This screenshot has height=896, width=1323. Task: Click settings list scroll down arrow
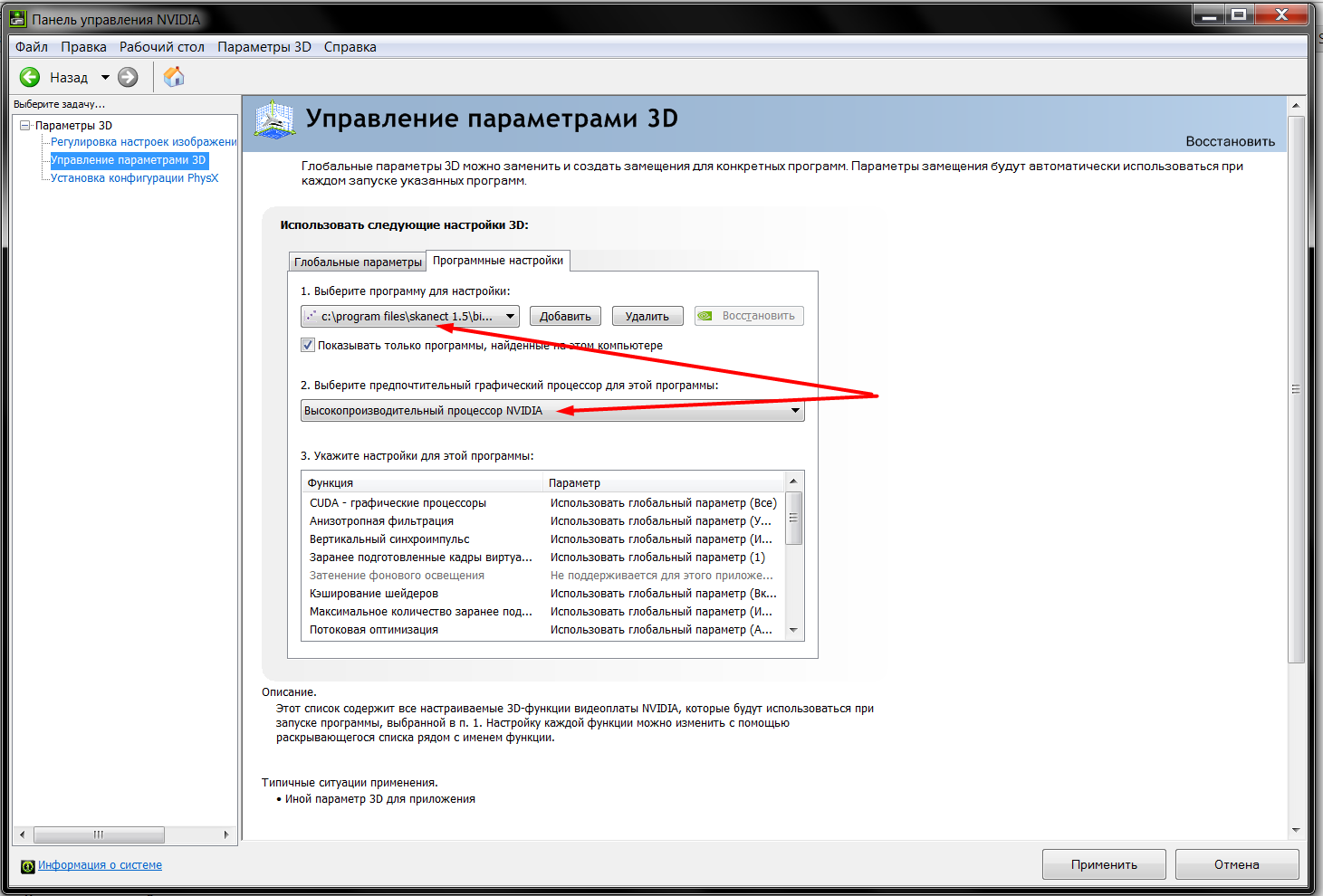[x=793, y=630]
